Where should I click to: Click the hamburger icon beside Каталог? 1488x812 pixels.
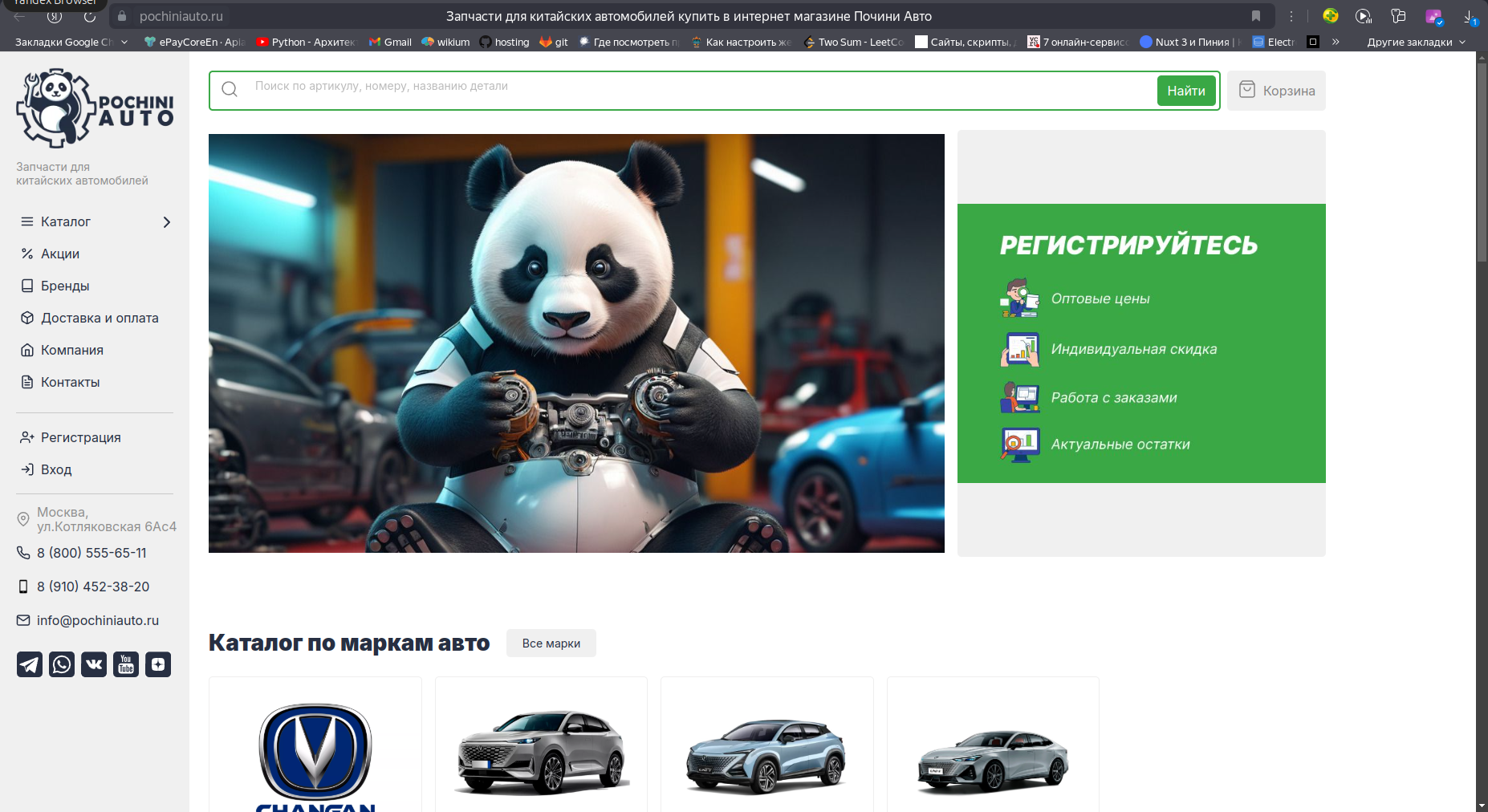tap(27, 221)
